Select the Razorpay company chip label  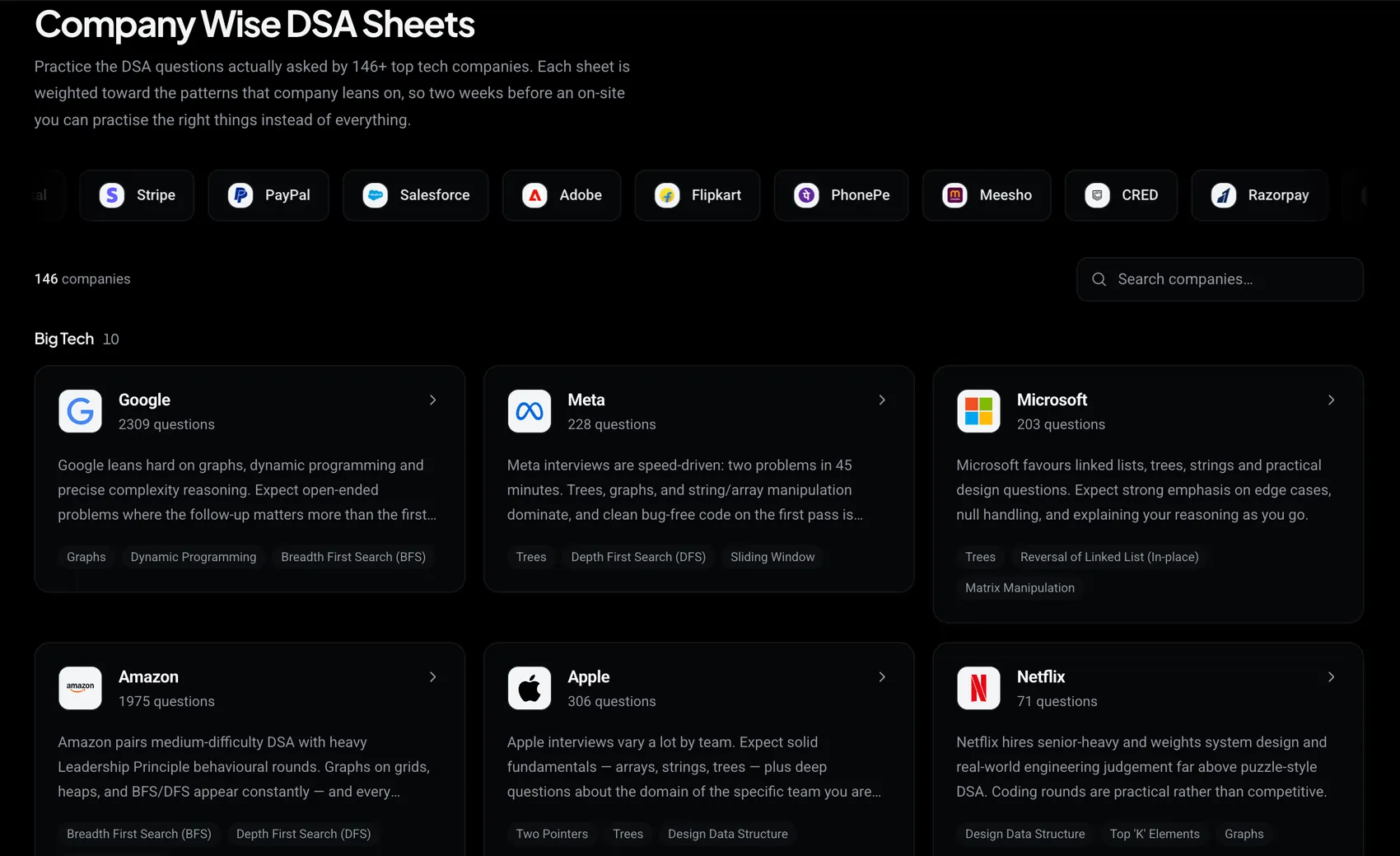pyautogui.click(x=1278, y=195)
